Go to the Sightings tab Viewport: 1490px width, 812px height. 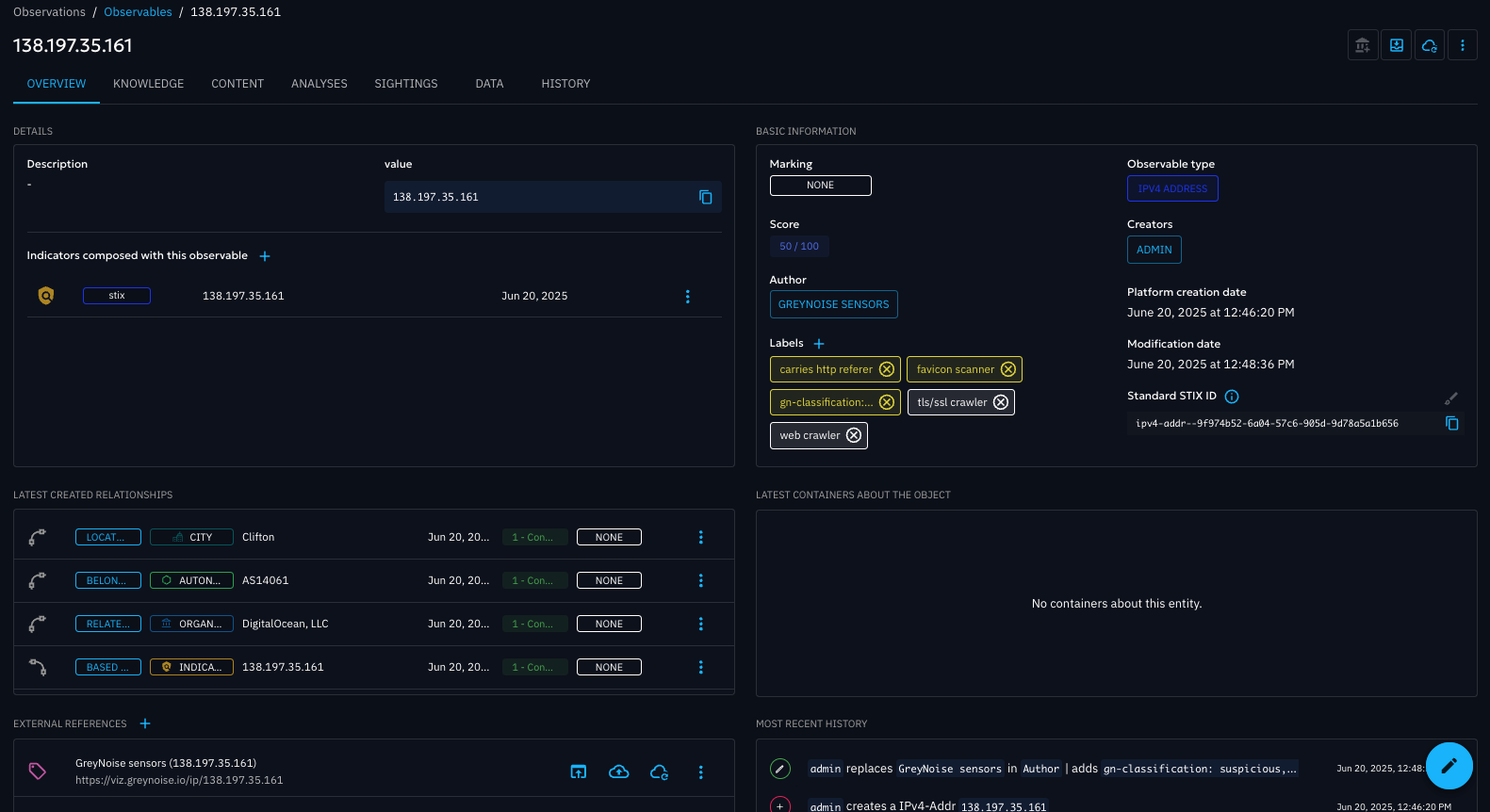tap(406, 84)
